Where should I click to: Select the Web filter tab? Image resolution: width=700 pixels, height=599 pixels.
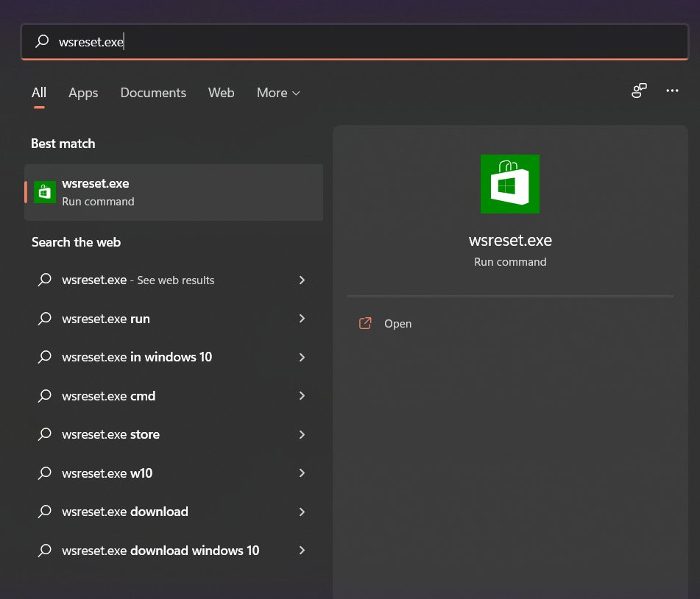pos(221,93)
